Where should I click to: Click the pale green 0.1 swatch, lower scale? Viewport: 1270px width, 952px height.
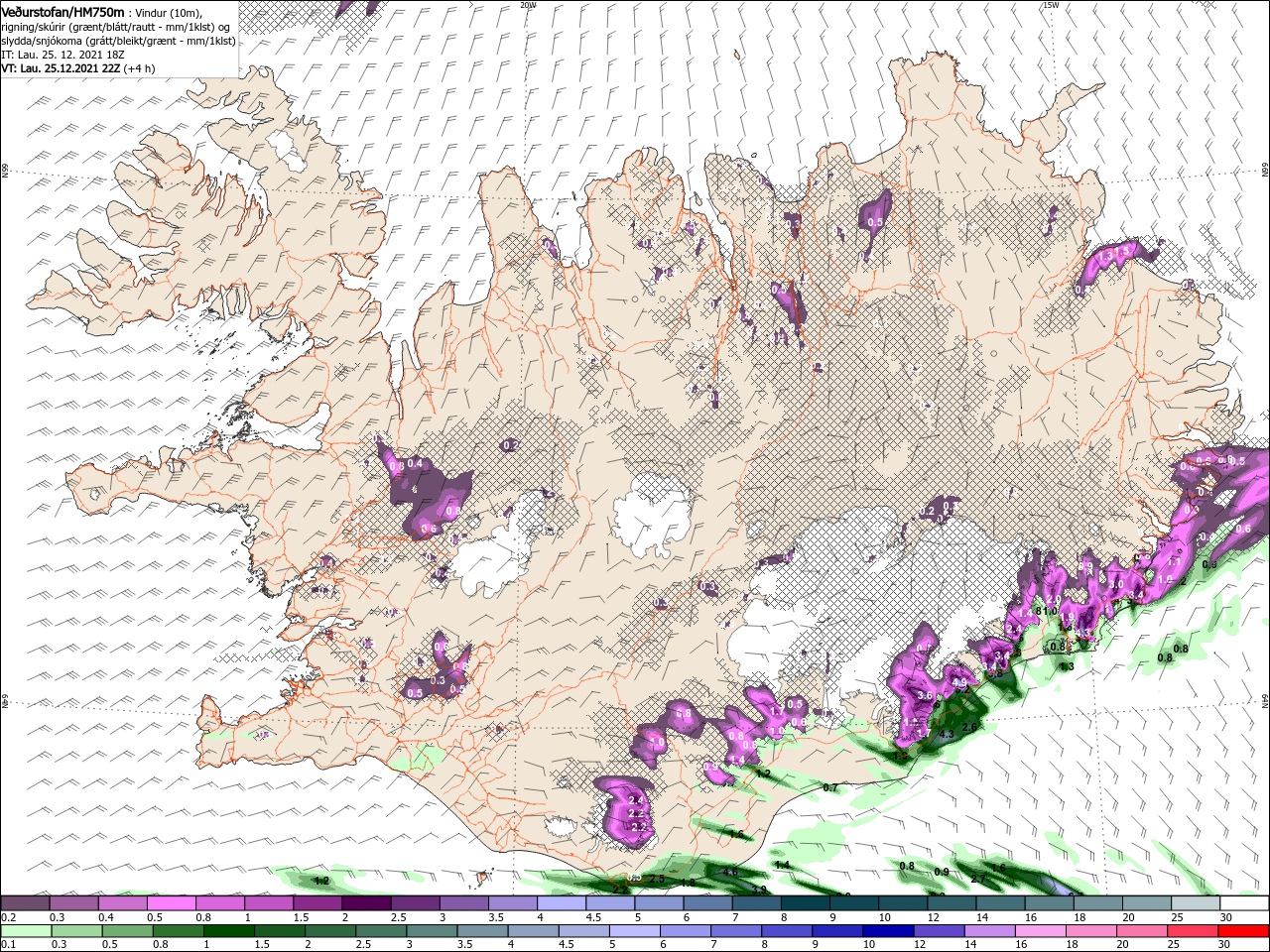point(25,931)
